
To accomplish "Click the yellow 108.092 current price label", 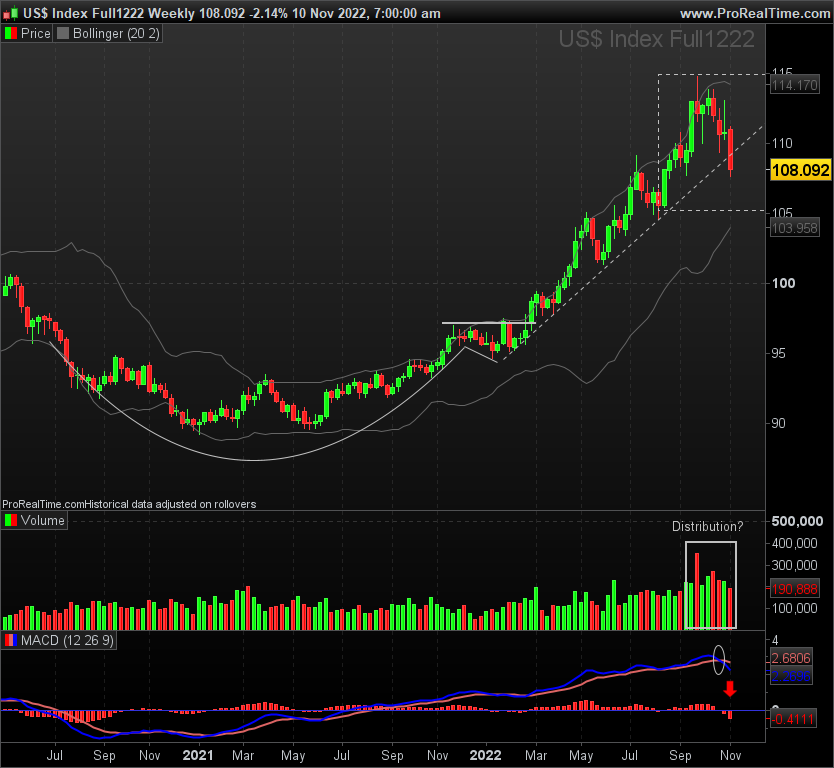I will (x=800, y=170).
